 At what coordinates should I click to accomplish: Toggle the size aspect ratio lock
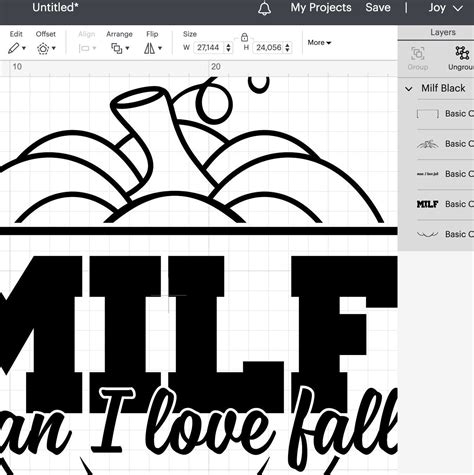point(244,37)
